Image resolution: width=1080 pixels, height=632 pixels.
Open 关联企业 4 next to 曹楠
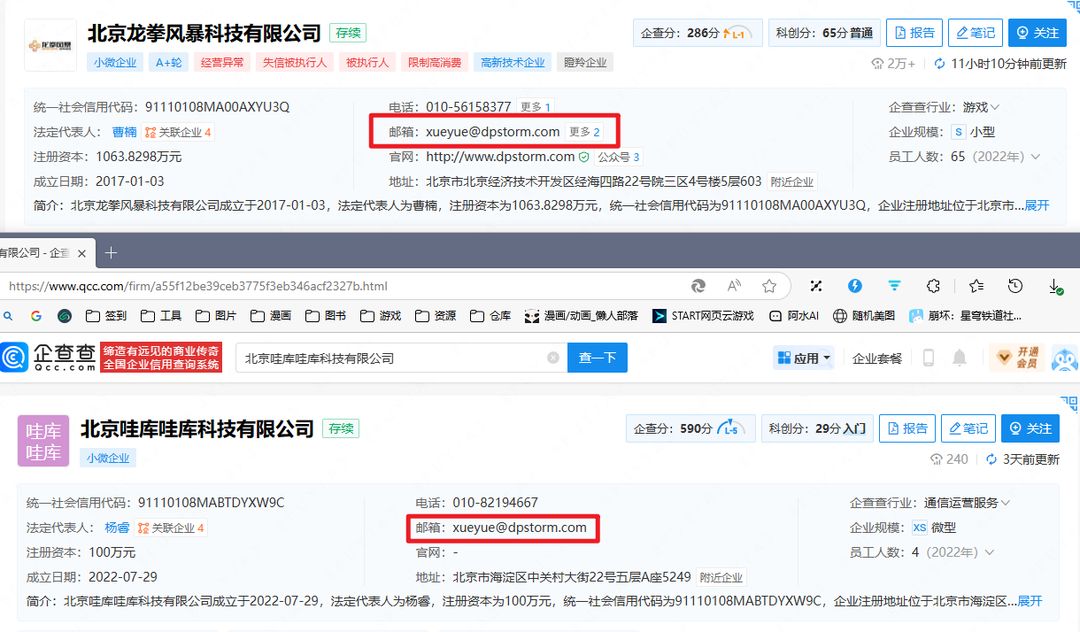(178, 132)
